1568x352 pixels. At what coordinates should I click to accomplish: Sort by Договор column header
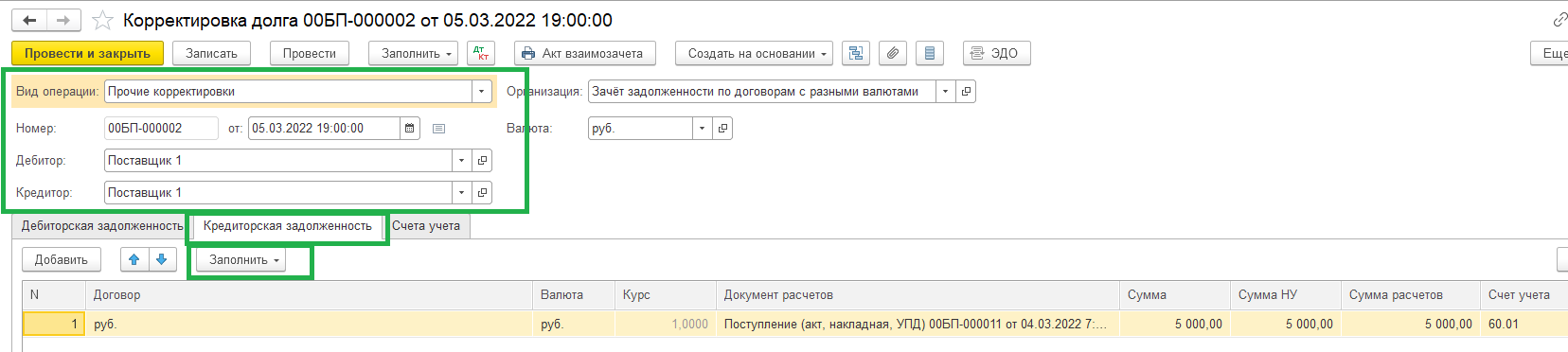(309, 295)
